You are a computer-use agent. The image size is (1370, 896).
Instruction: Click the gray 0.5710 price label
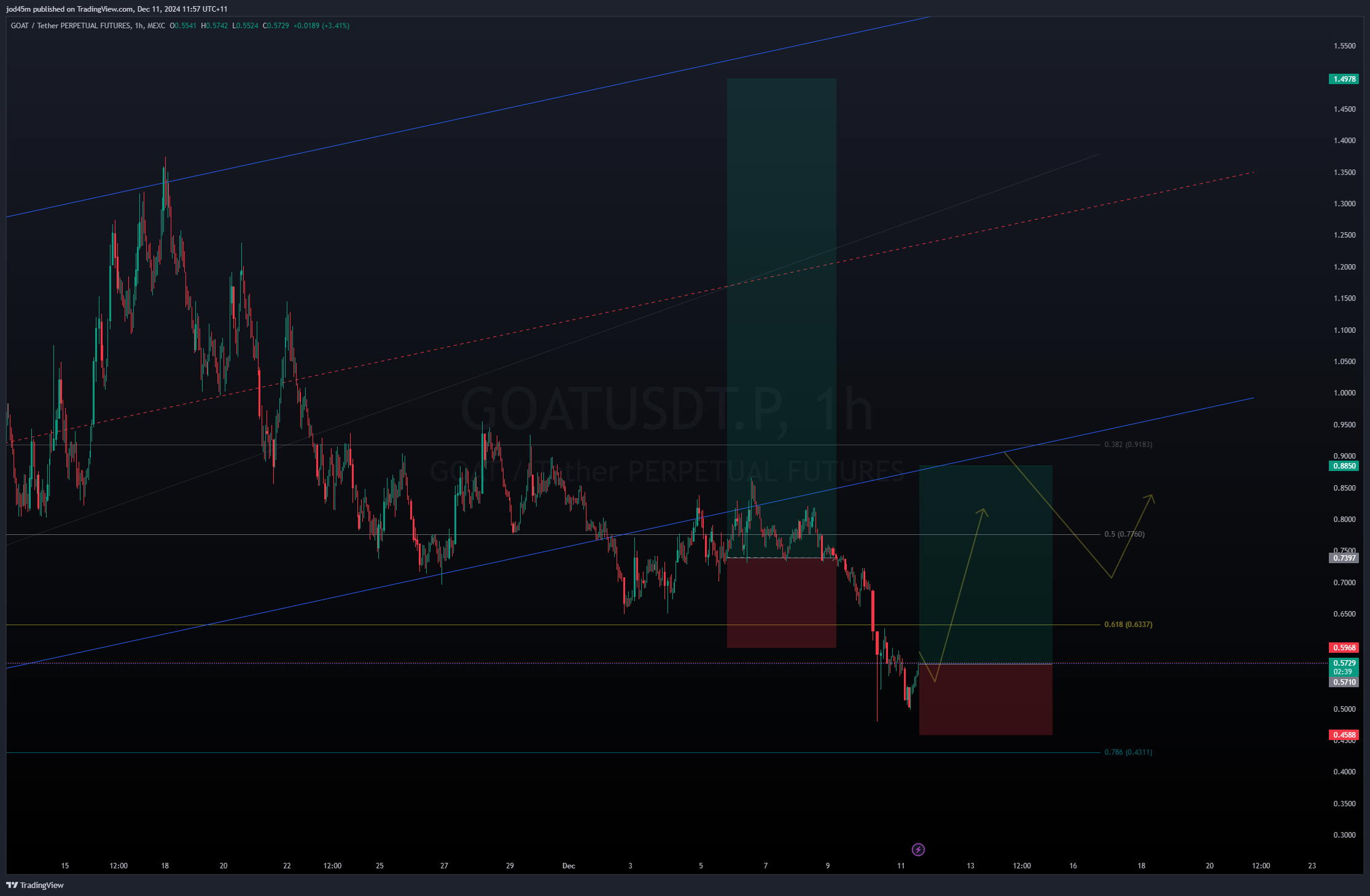point(1344,682)
